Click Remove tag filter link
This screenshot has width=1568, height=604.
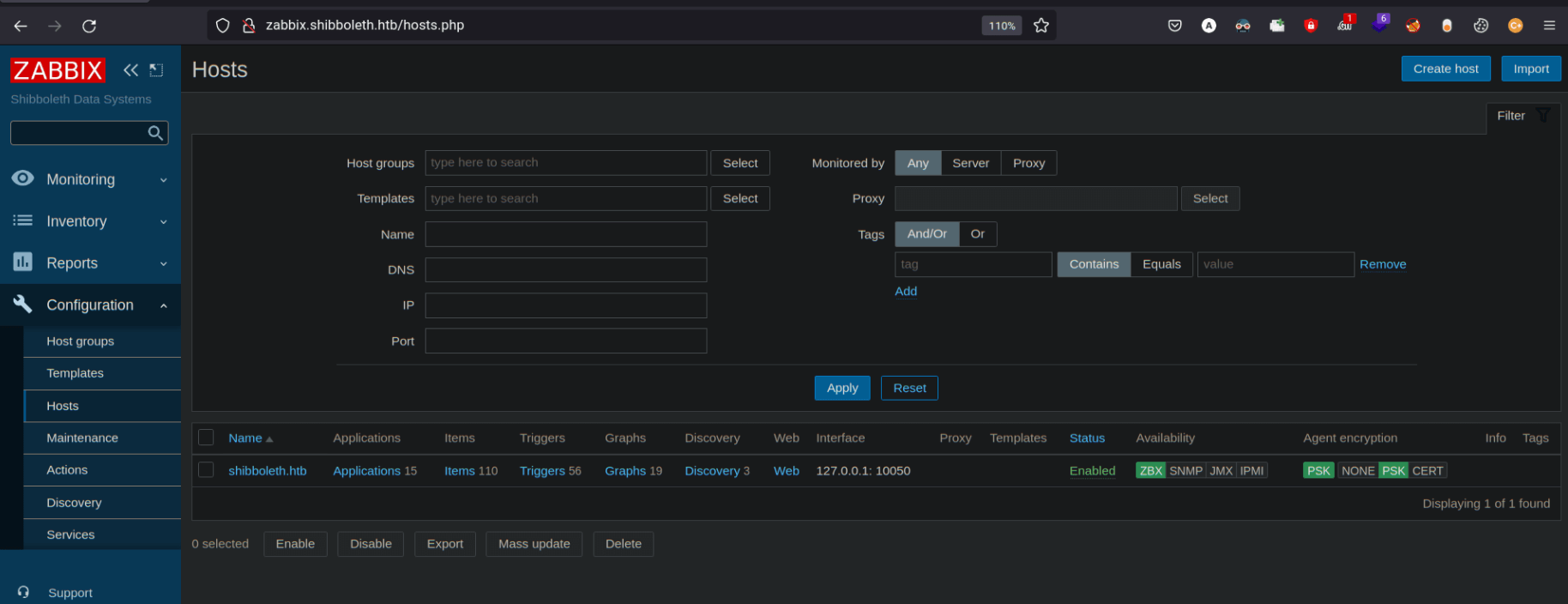1383,264
